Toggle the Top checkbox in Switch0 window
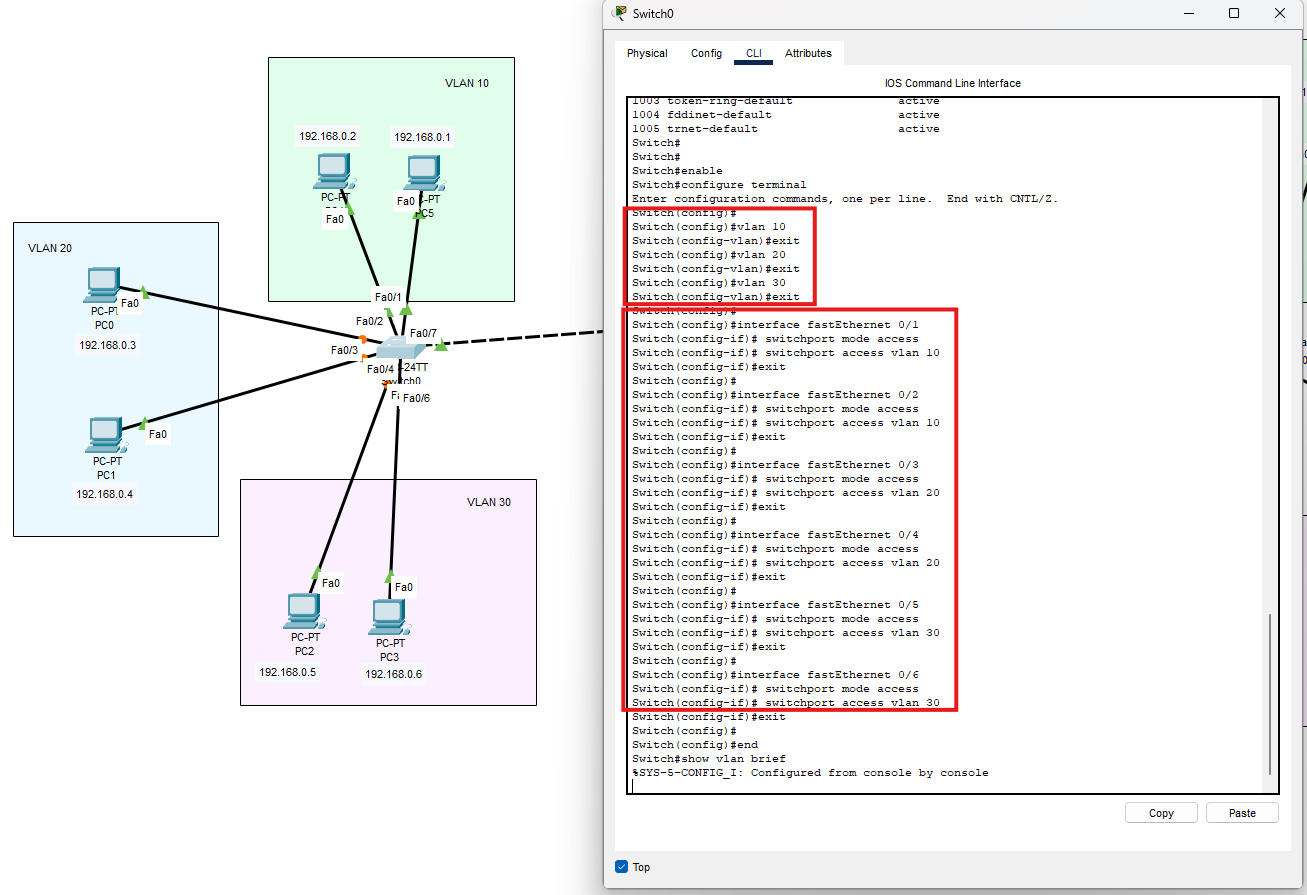This screenshot has width=1307, height=895. (621, 867)
